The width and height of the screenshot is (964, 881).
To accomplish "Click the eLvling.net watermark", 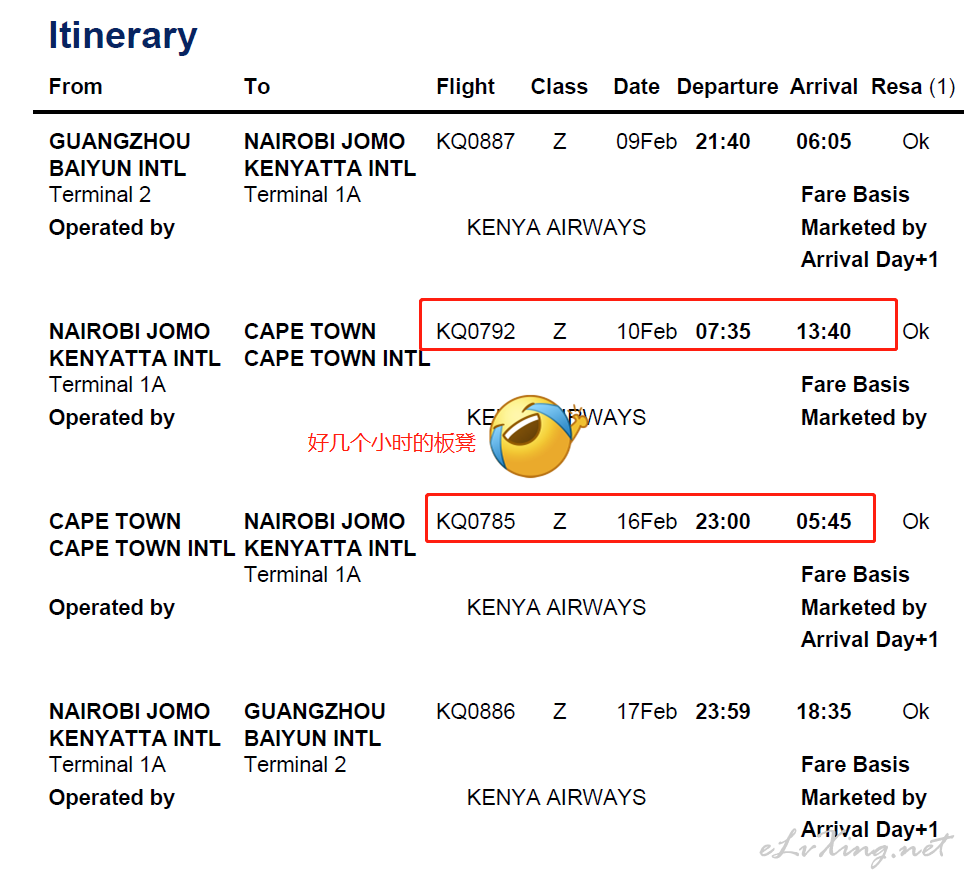I will (x=856, y=847).
